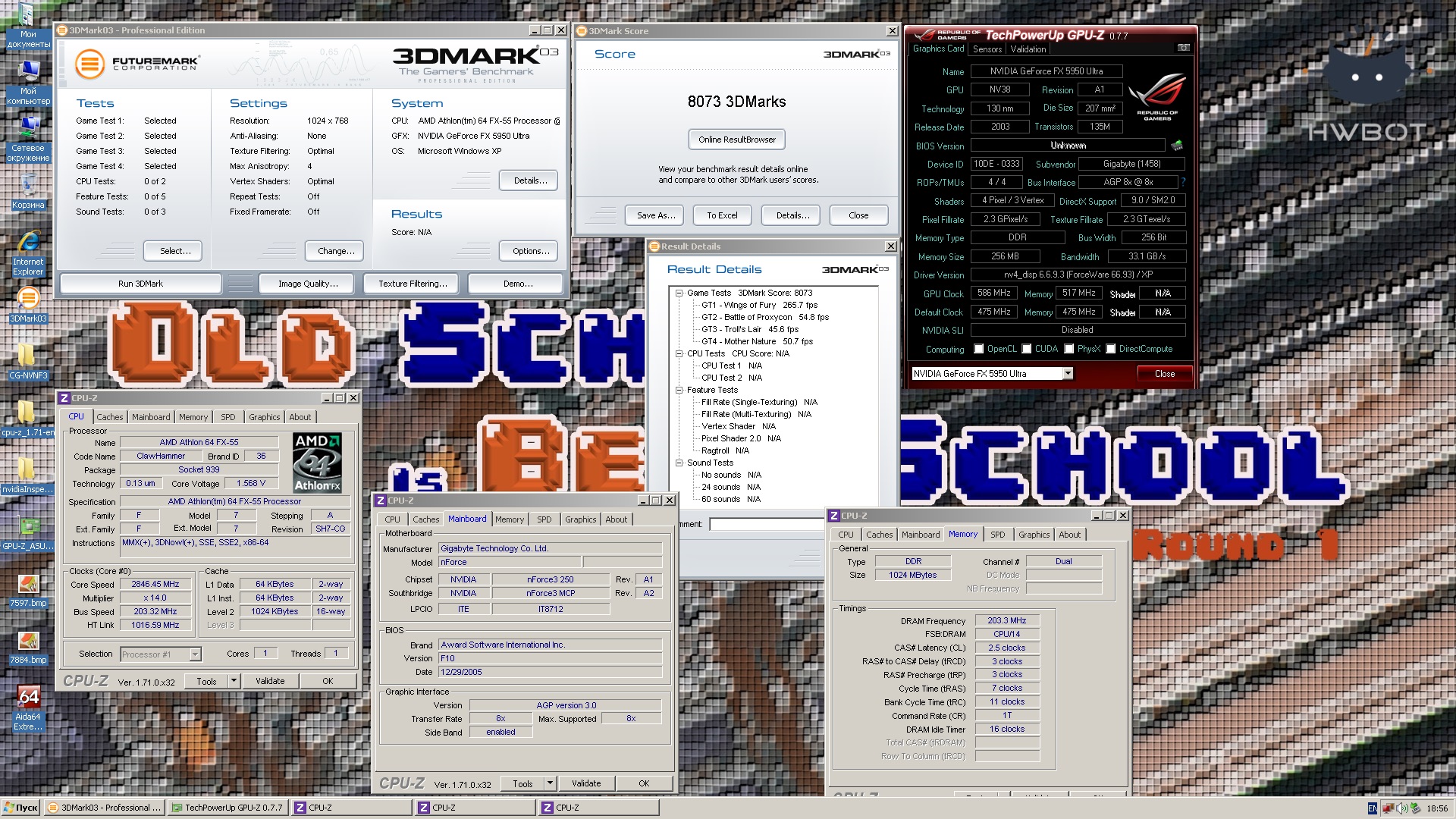Viewport: 1456px width, 819px height.
Task: Toggle the CUDA checkbox in GPU-Z
Action: 1027,349
